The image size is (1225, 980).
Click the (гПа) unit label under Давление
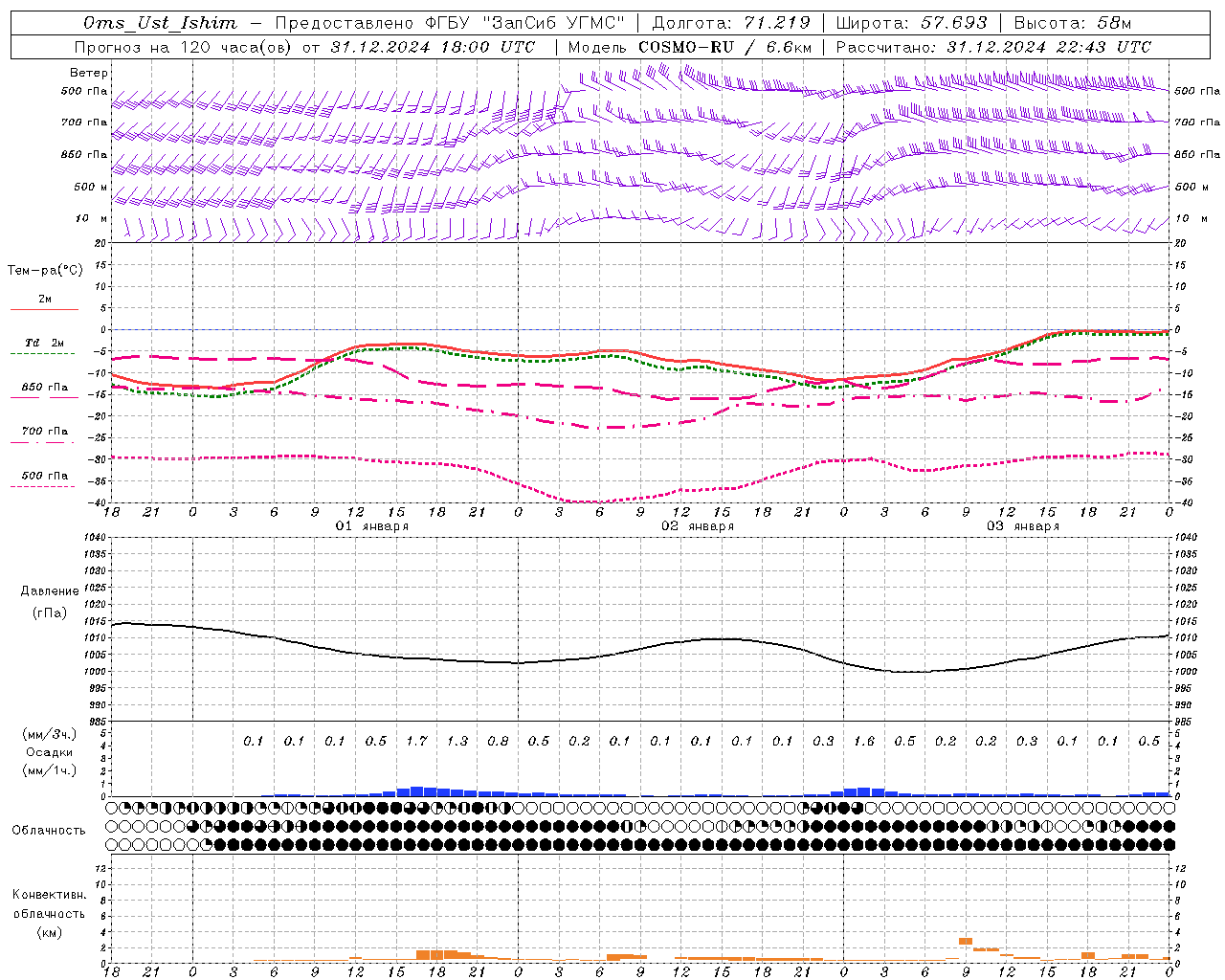tap(50, 612)
